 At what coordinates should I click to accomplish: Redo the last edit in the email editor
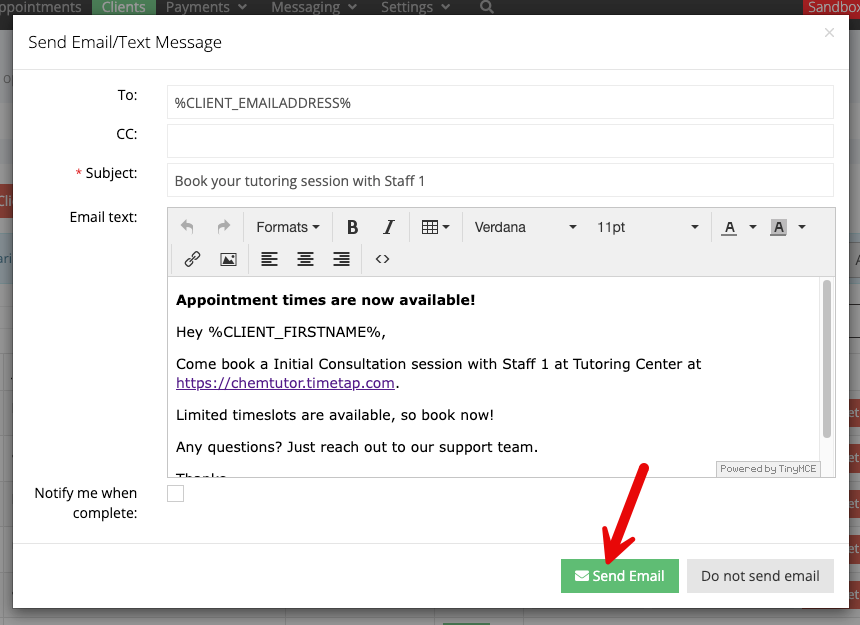pyautogui.click(x=223, y=227)
